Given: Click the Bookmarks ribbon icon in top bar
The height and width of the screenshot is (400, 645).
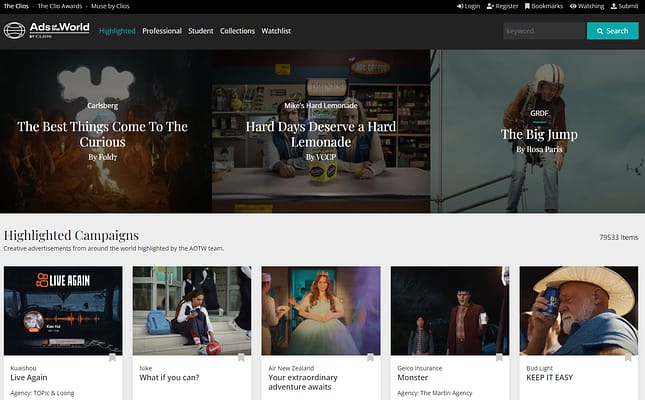Looking at the screenshot, I should coord(527,6).
